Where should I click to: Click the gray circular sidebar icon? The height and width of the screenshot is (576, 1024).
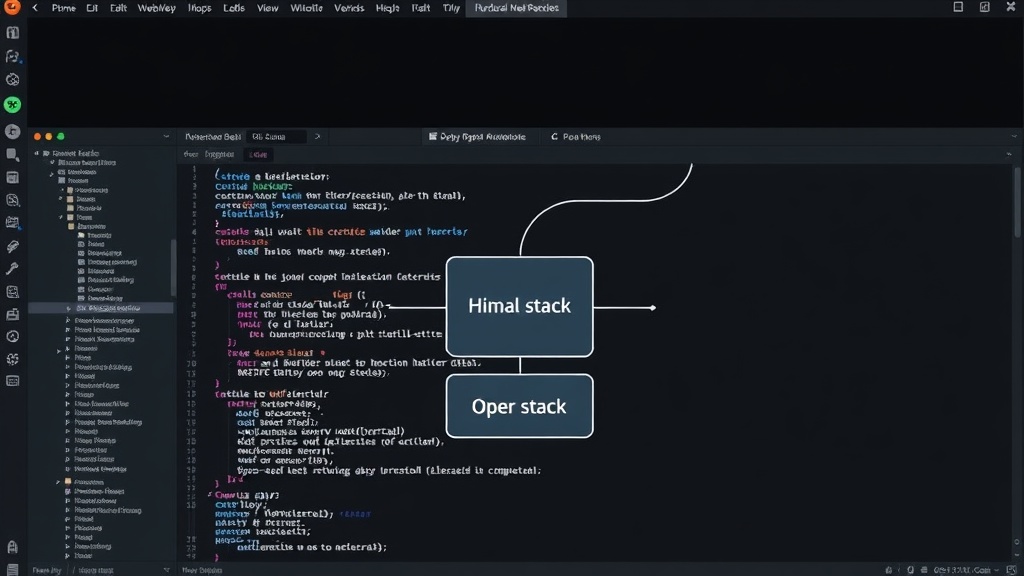click(12, 131)
